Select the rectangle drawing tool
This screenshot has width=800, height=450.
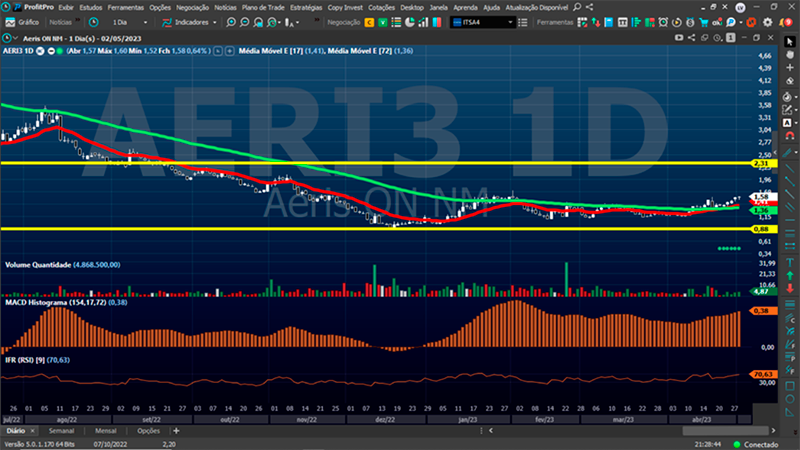pyautogui.click(x=790, y=386)
